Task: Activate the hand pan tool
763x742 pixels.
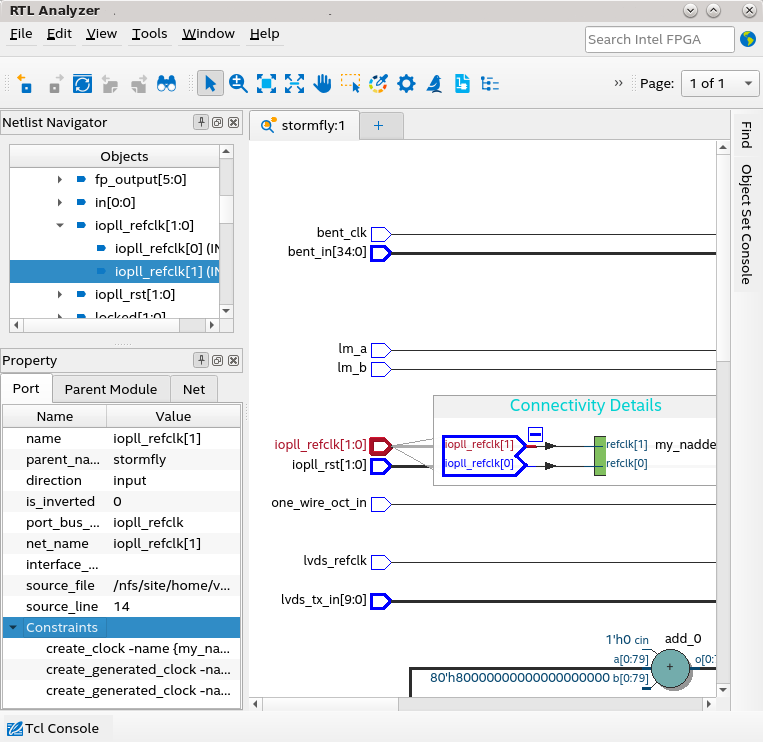Action: click(322, 84)
